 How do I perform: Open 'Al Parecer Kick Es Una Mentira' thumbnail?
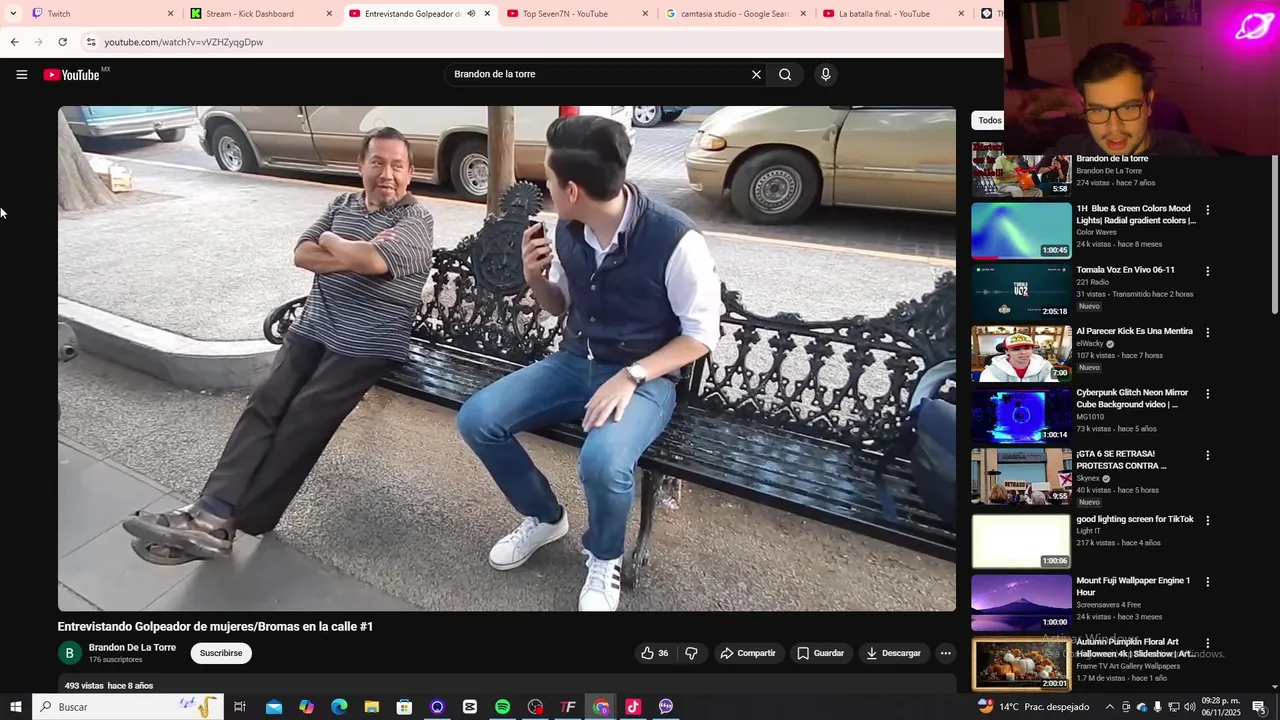coord(1021,353)
